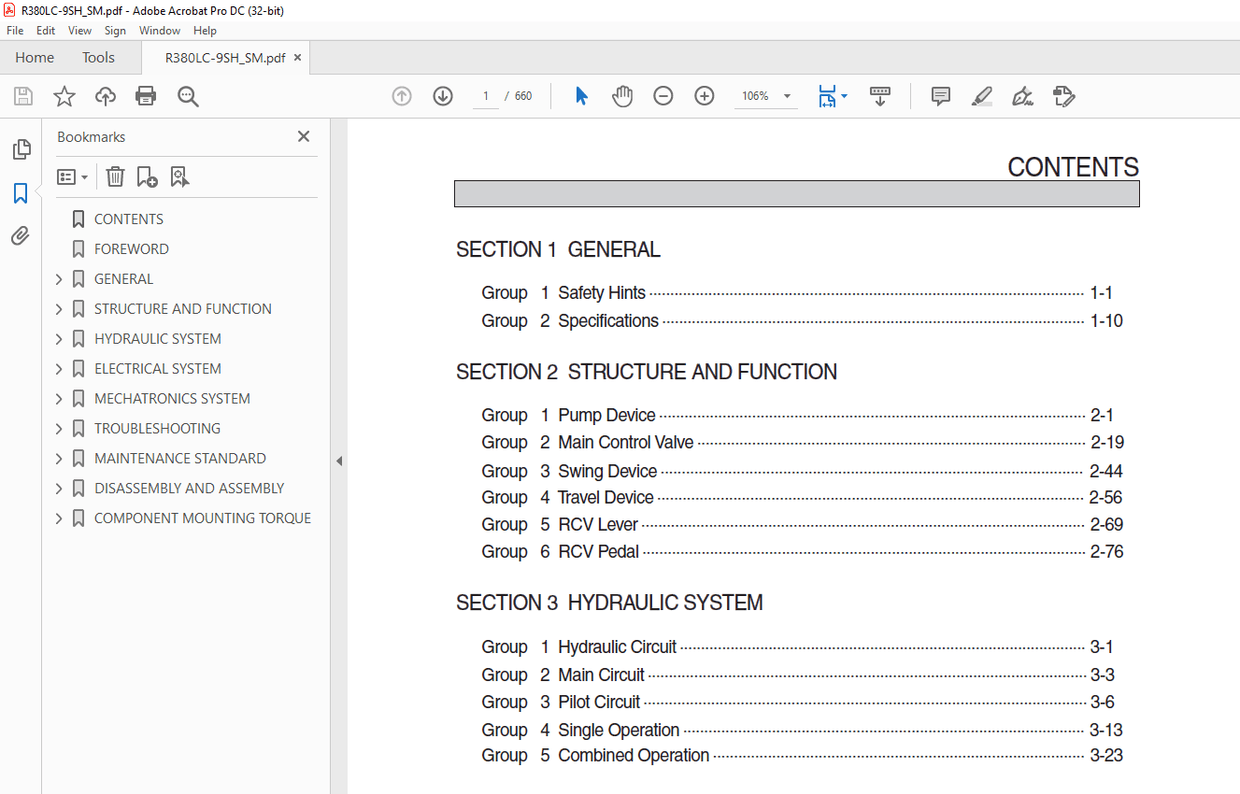Go to the next page

[x=442, y=95]
